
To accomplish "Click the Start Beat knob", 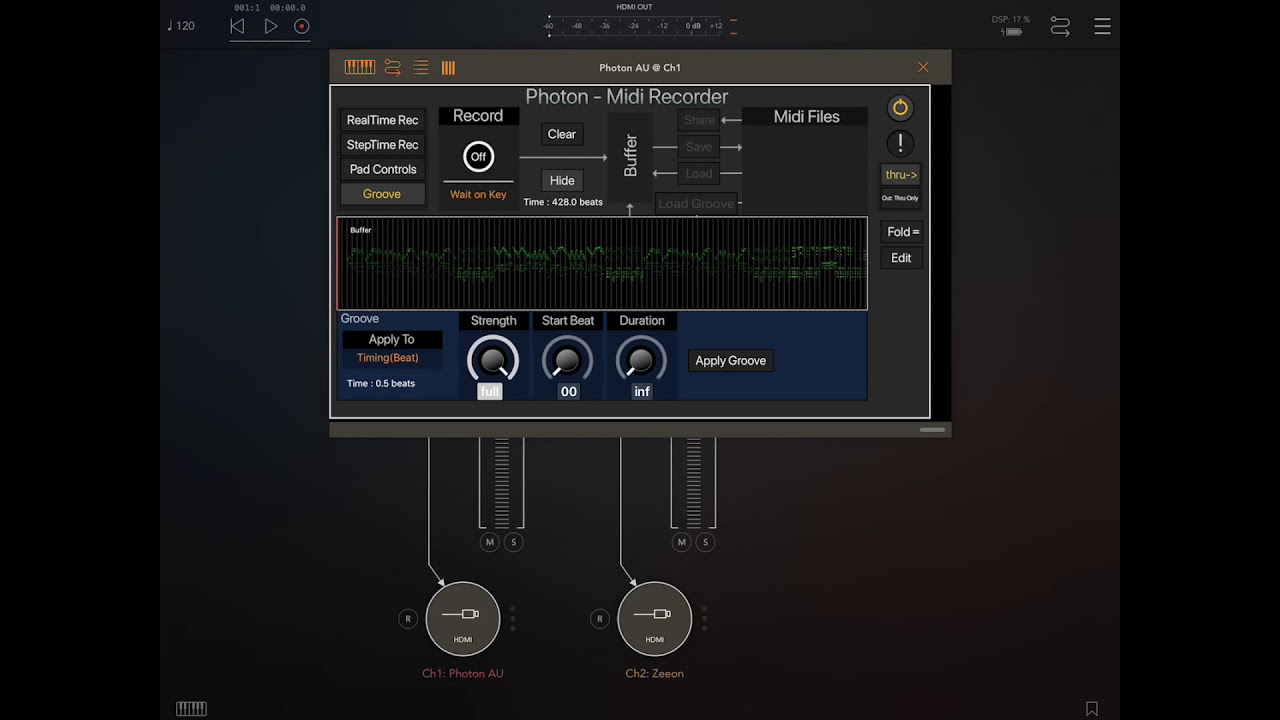I will coord(567,360).
